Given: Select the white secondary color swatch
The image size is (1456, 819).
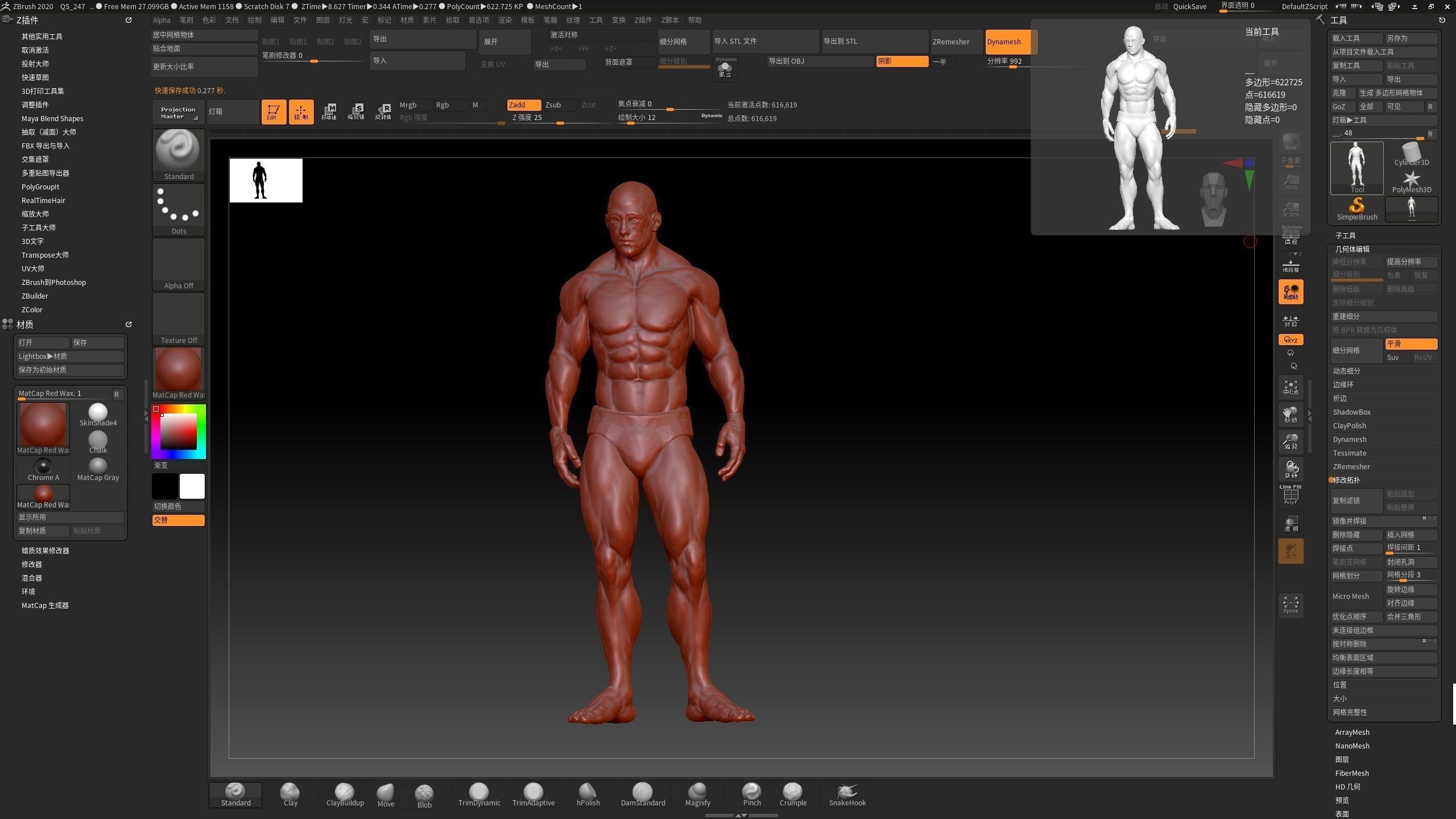Looking at the screenshot, I should pos(192,486).
